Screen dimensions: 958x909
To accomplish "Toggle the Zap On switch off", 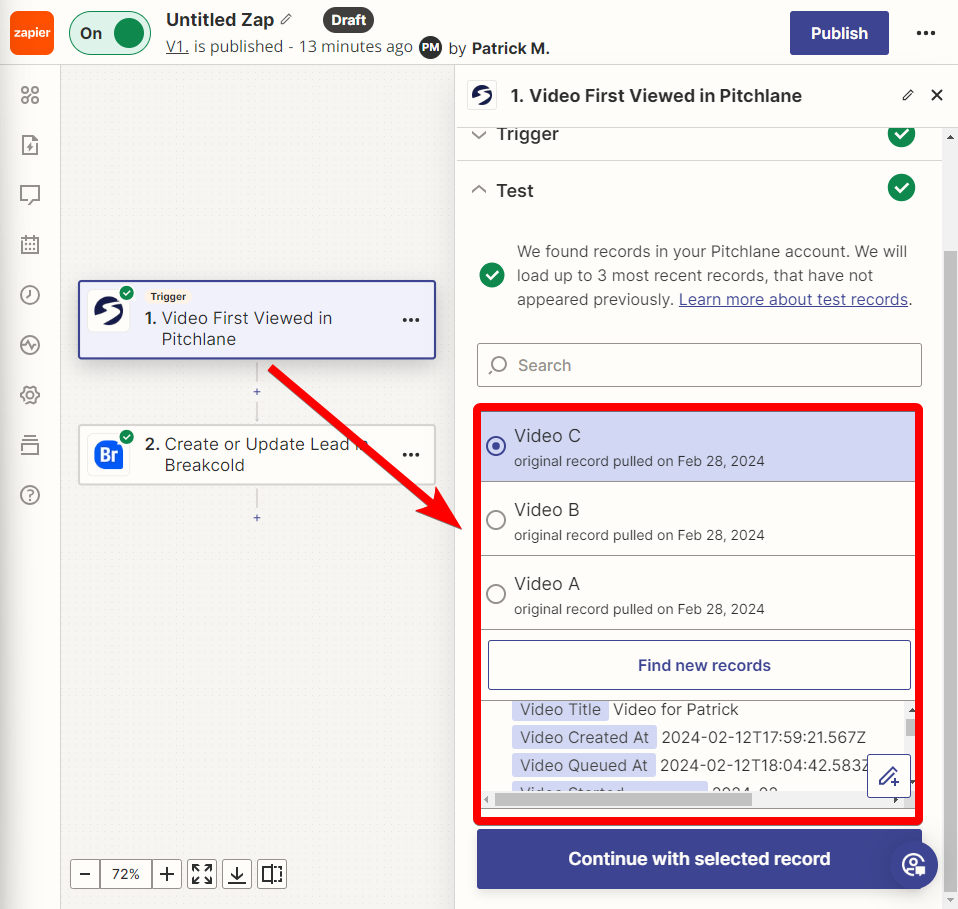I will click(110, 33).
